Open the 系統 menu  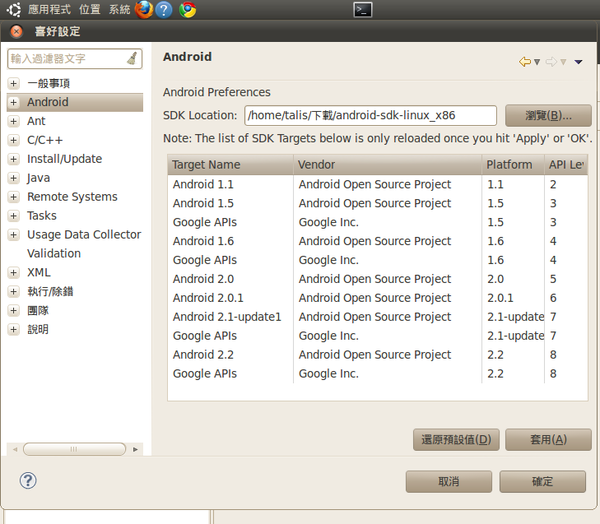(119, 9)
